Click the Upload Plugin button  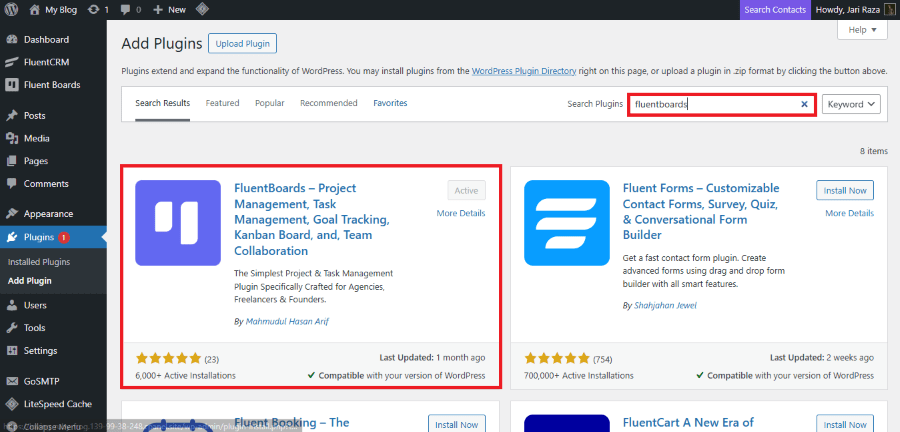[x=243, y=44]
